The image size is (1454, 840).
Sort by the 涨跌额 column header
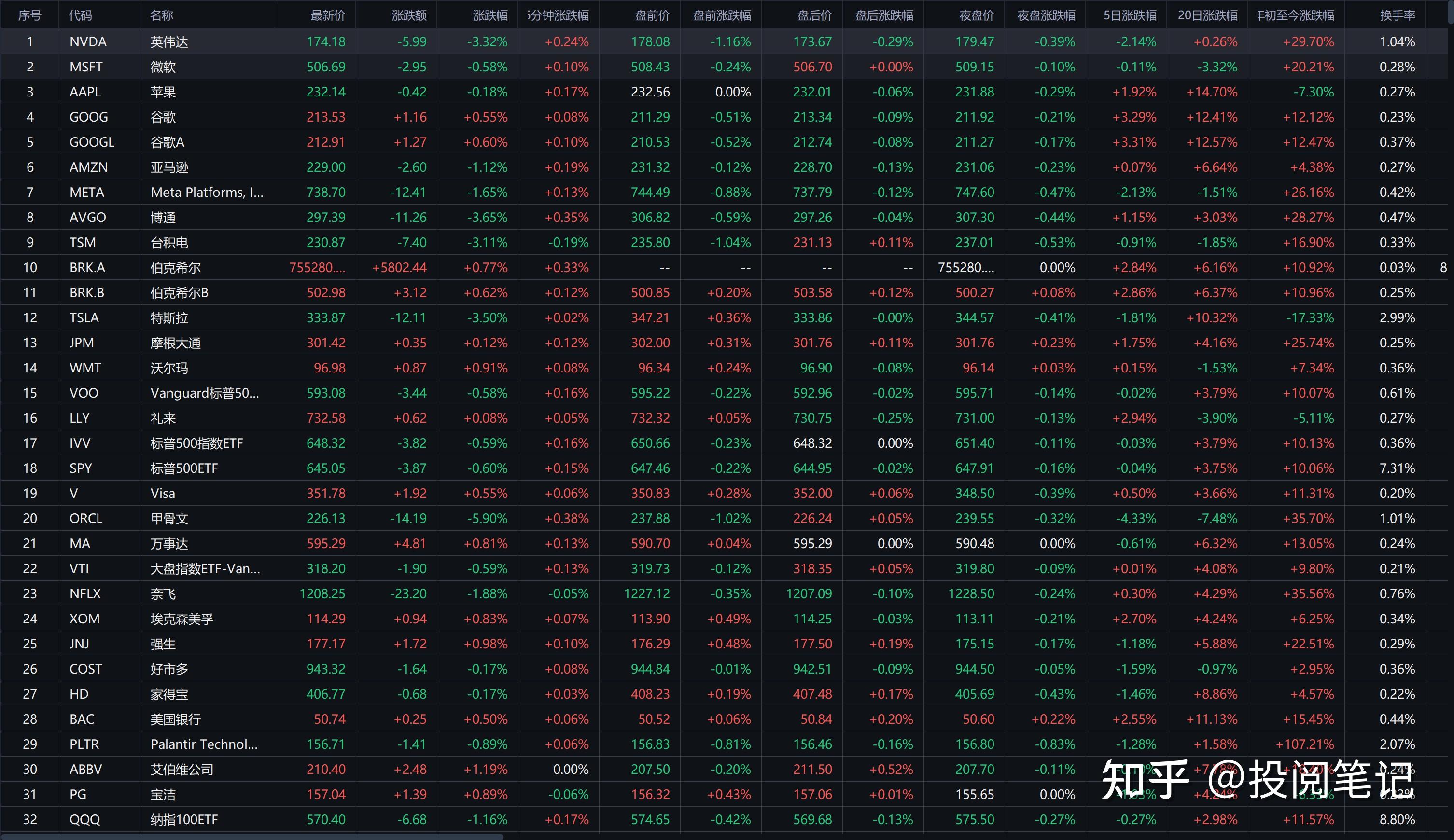[x=409, y=15]
